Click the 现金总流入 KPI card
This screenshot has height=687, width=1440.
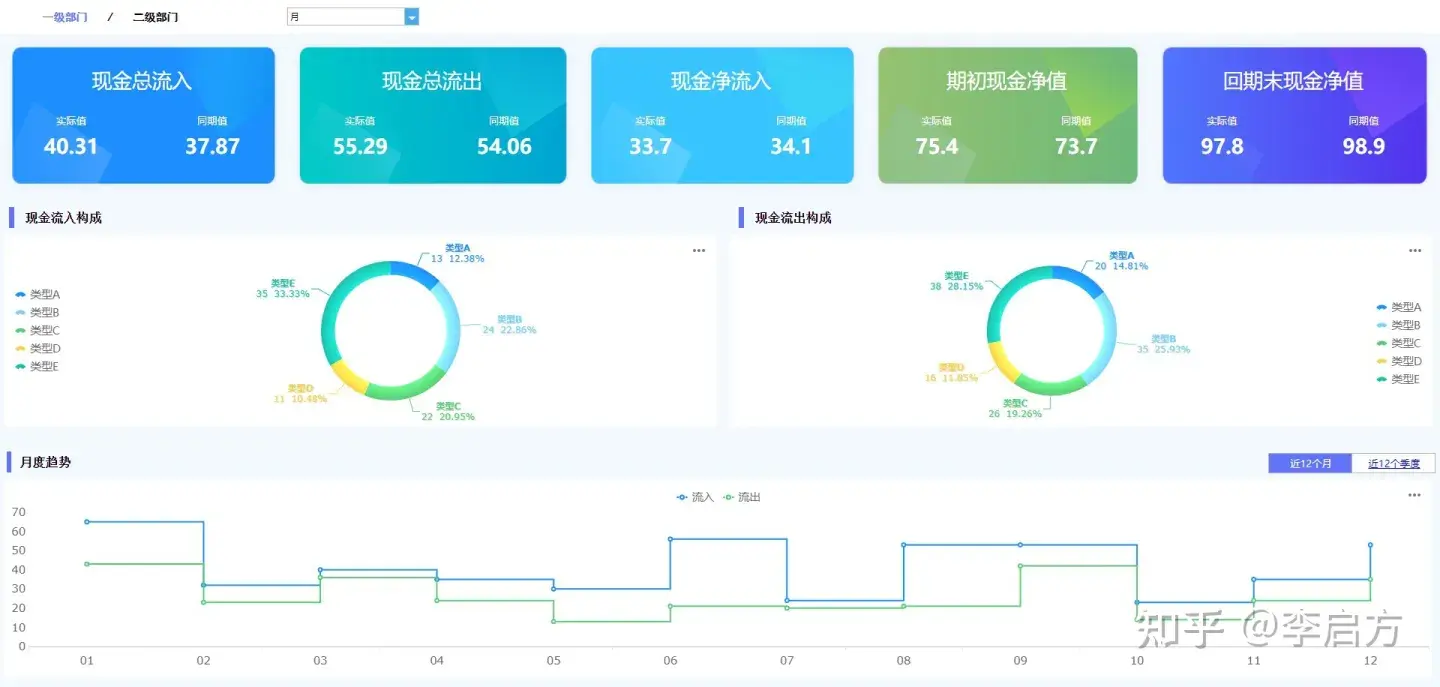(x=143, y=113)
